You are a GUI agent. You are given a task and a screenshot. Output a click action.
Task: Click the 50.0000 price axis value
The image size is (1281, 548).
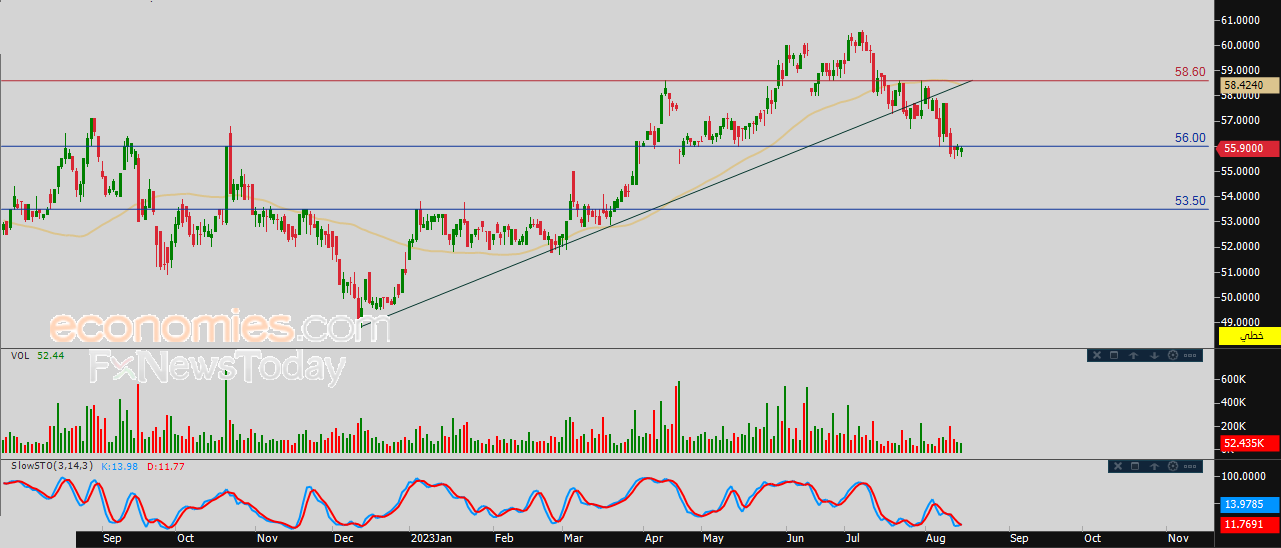click(x=1240, y=298)
